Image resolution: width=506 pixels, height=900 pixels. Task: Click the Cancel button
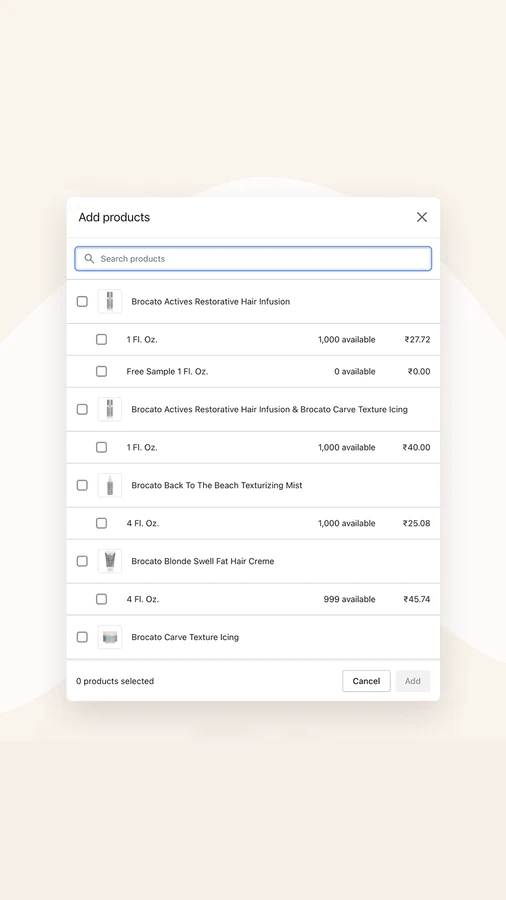click(x=366, y=681)
